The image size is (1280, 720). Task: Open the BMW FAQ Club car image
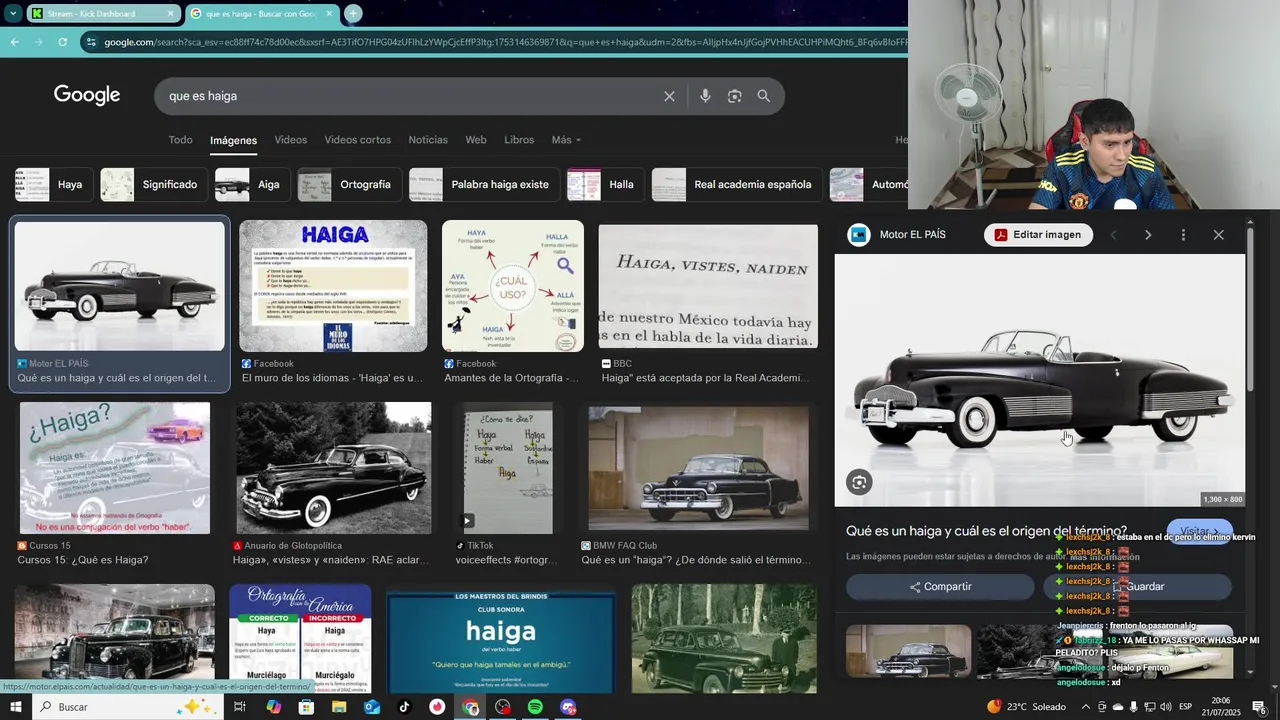[x=699, y=468]
